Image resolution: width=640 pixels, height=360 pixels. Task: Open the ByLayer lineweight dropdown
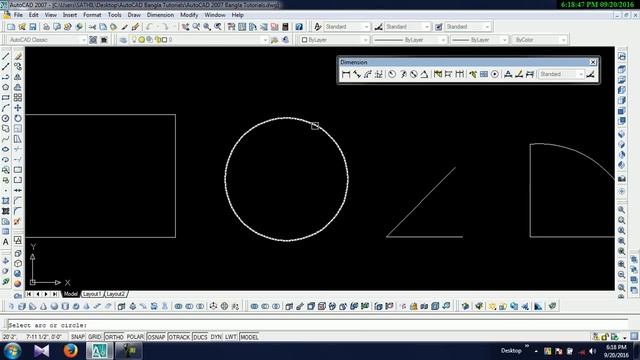coord(480,40)
